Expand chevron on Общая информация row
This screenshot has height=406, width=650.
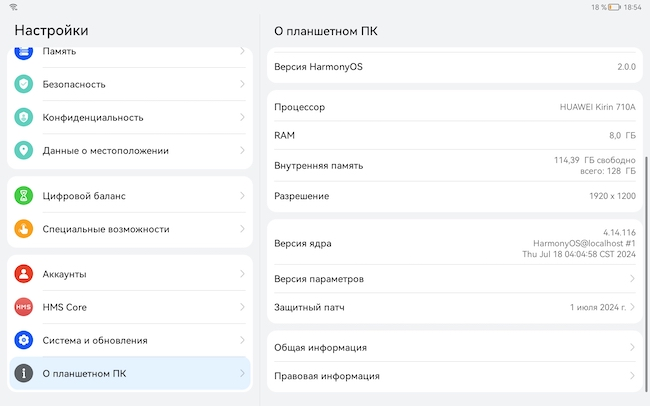tap(632, 348)
